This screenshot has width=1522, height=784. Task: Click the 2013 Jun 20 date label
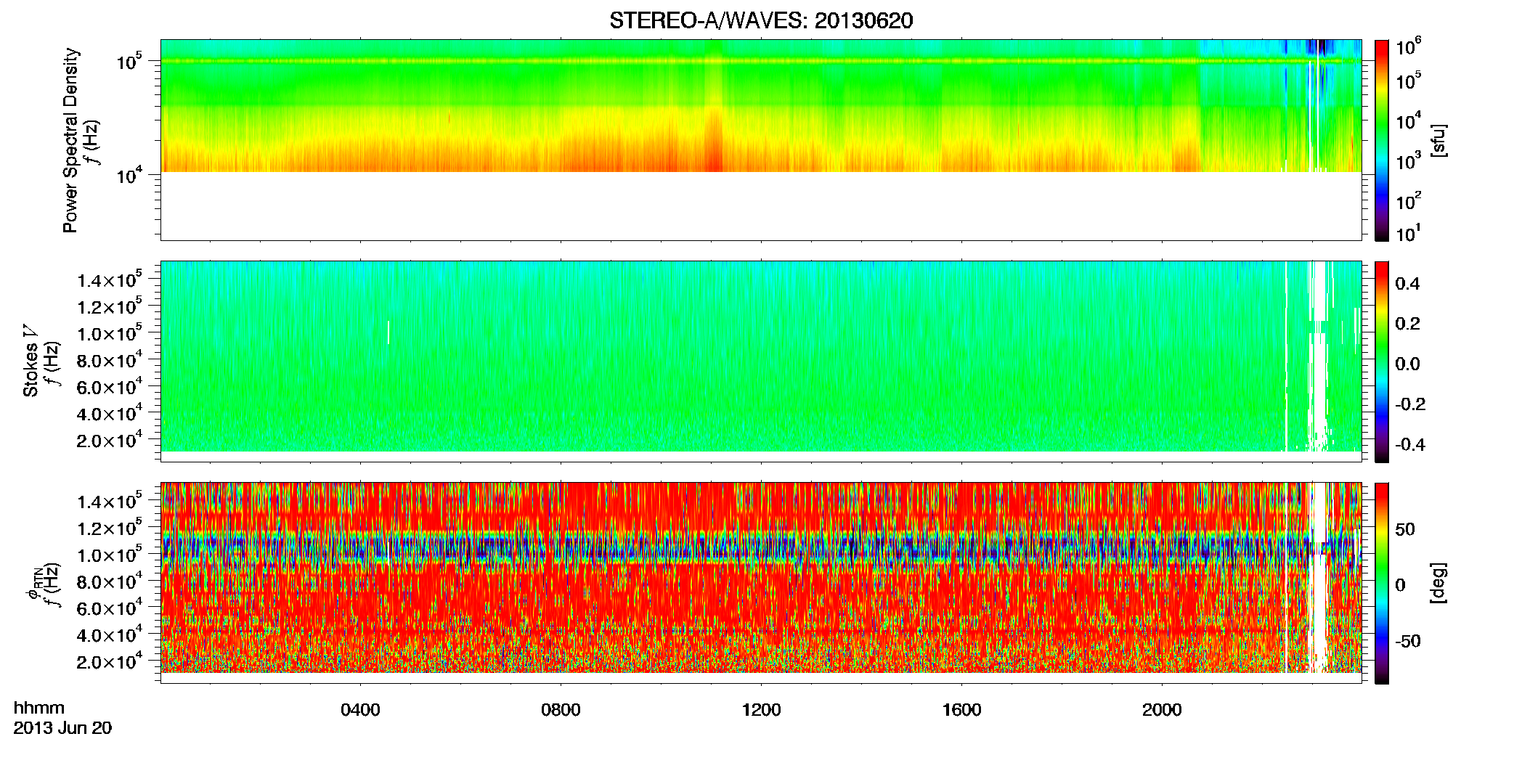click(63, 728)
